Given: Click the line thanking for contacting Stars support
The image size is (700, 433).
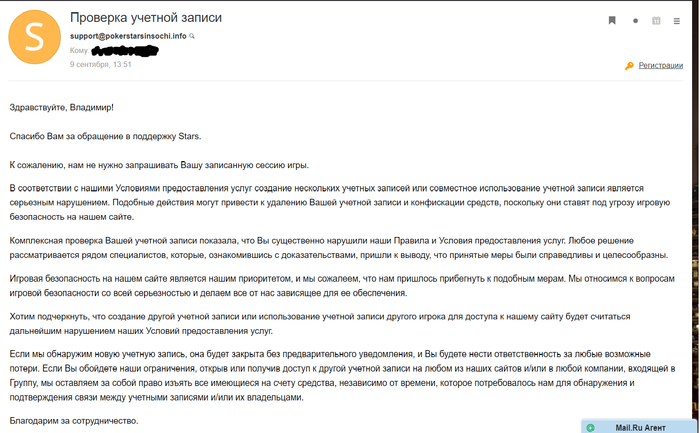Looking at the screenshot, I should pyautogui.click(x=105, y=135).
